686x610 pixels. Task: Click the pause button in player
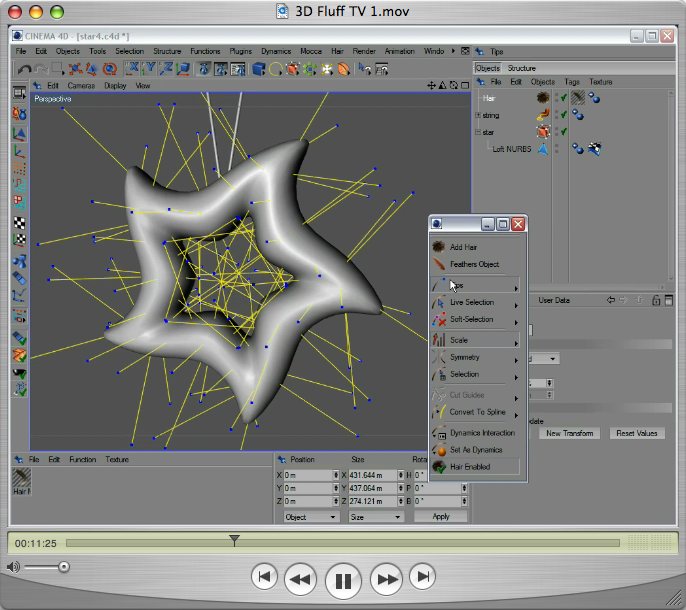[343, 581]
